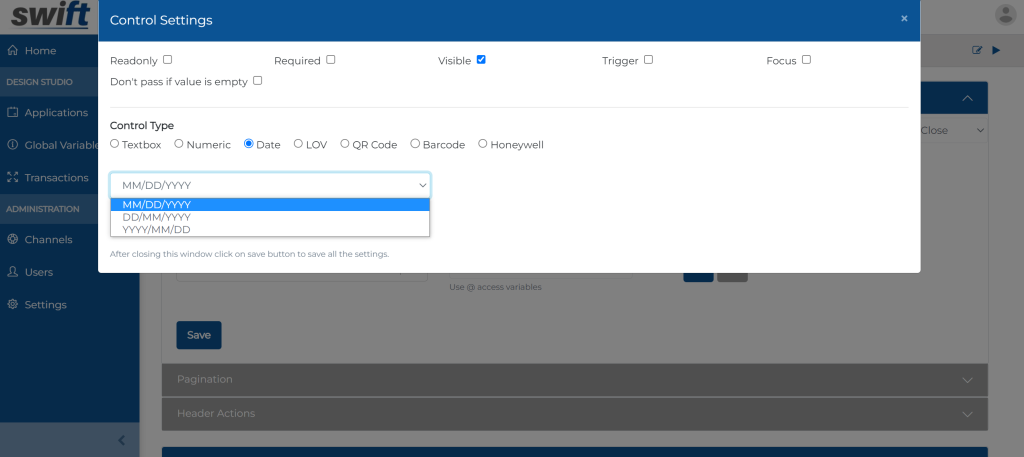Click the Save button
Viewport: 1024px width, 457px height.
(x=198, y=335)
